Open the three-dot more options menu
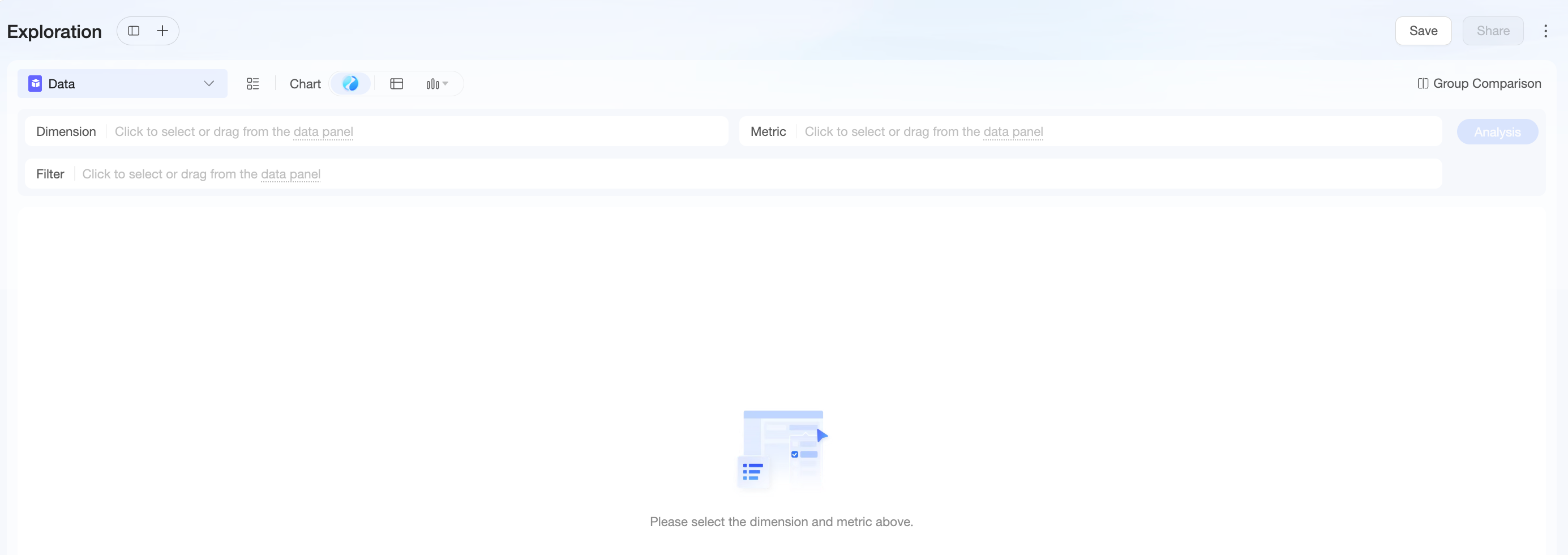 [1545, 31]
